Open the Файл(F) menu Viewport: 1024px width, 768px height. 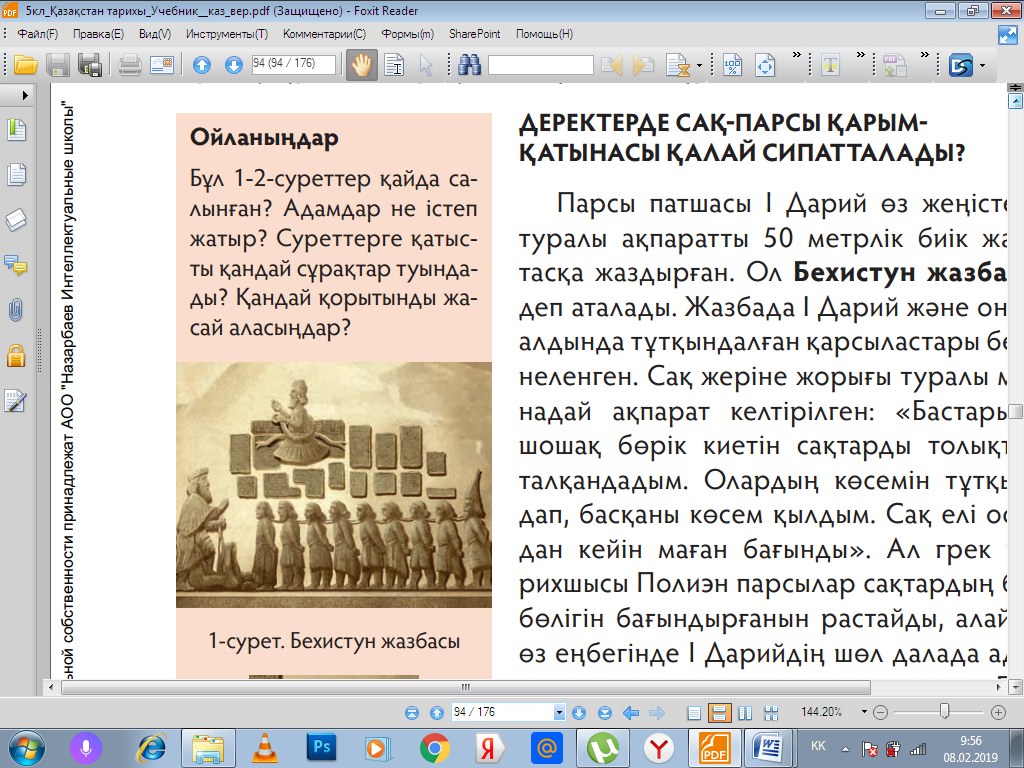pyautogui.click(x=37, y=34)
